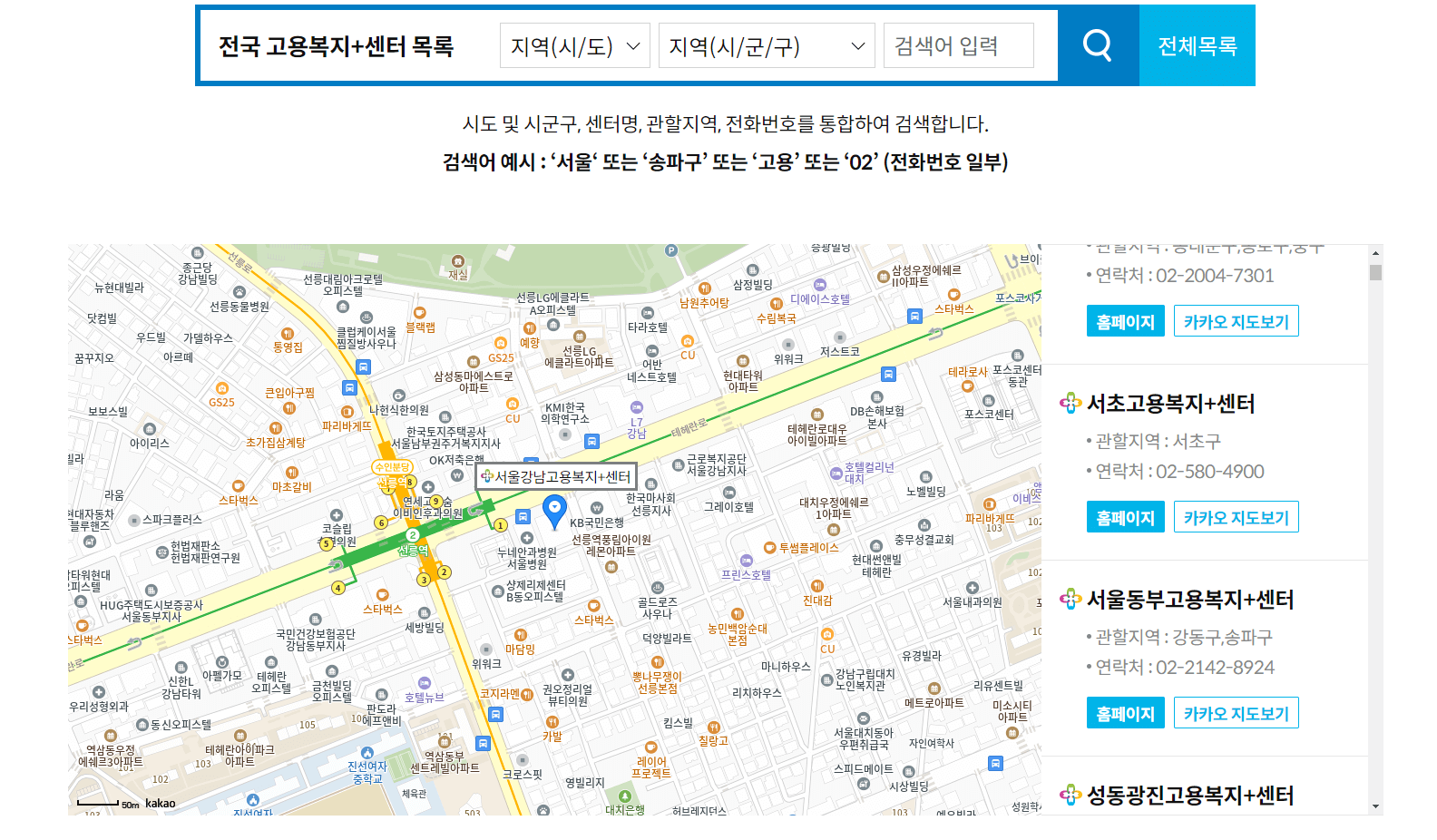Click the 대치은행 bank label
The image size is (1437, 840).
(625, 810)
